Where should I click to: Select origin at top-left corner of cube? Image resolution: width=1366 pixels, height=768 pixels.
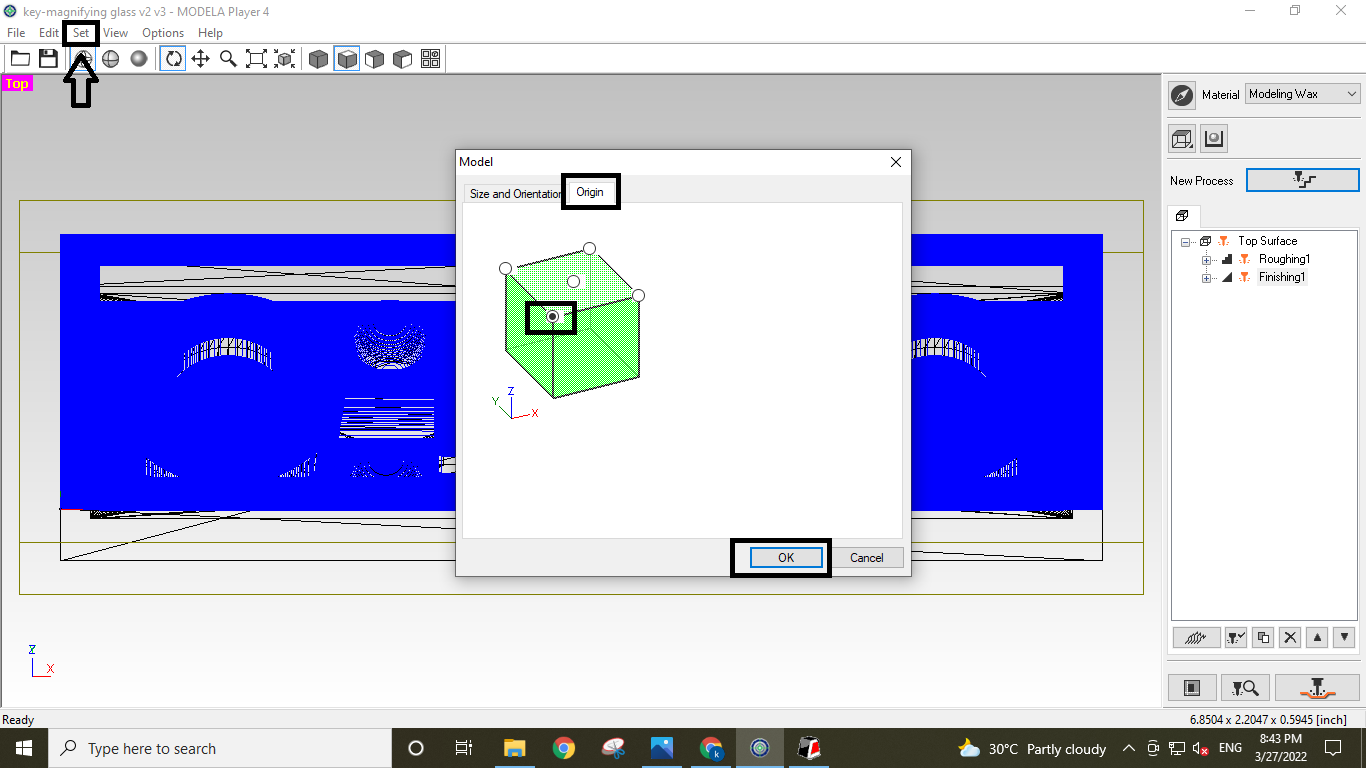(505, 268)
